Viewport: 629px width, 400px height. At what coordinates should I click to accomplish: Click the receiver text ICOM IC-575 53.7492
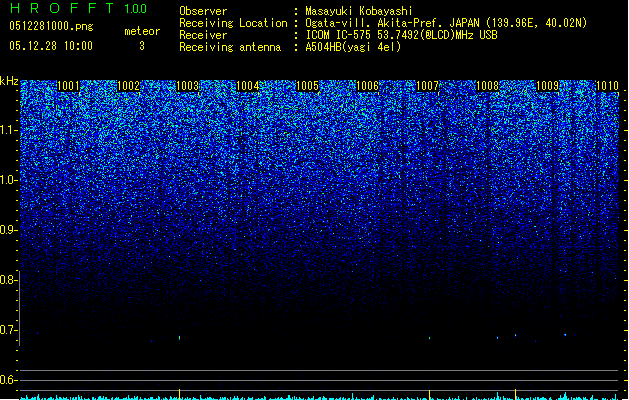(x=402, y=35)
